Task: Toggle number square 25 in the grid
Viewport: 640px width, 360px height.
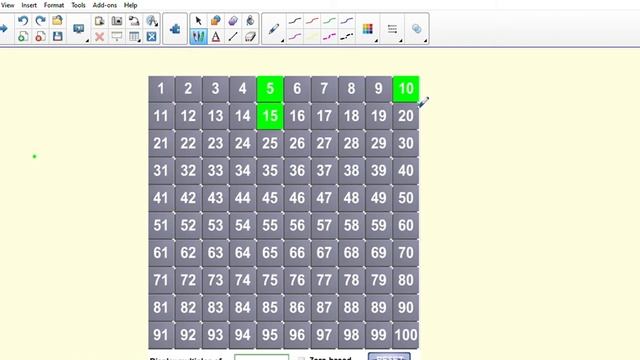Action: (x=270, y=143)
